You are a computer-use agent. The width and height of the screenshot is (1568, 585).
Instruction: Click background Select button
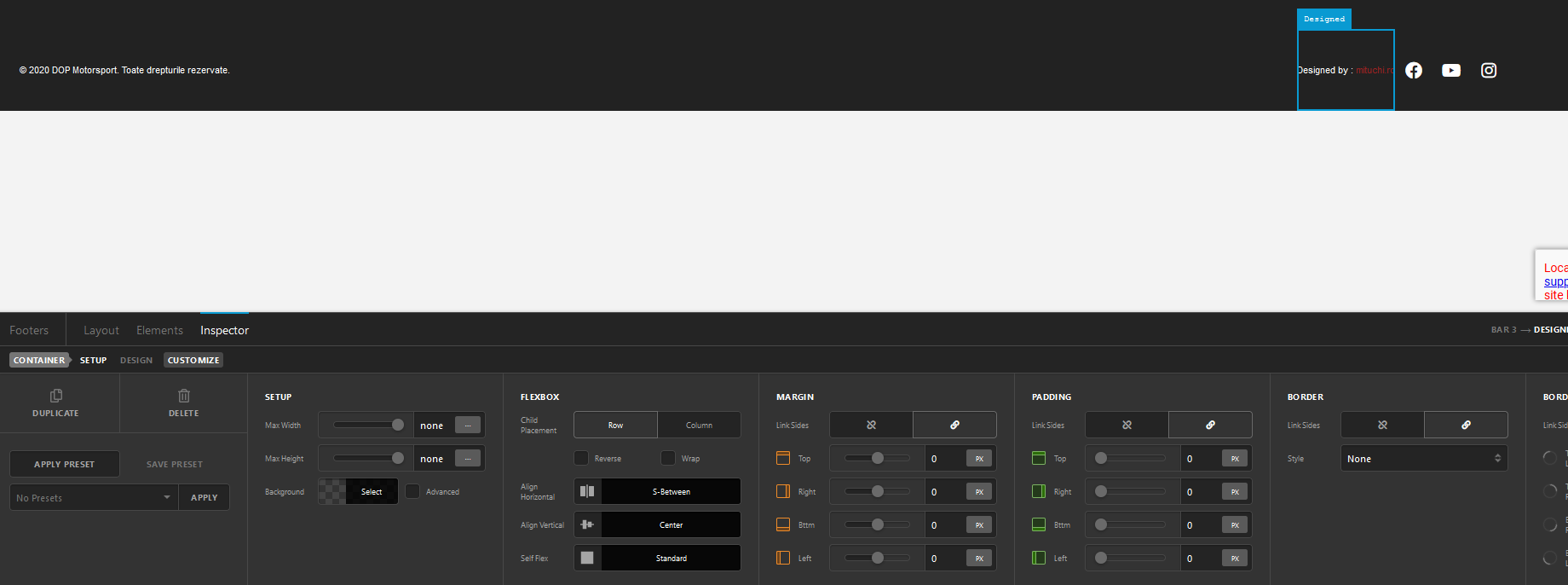tap(372, 491)
